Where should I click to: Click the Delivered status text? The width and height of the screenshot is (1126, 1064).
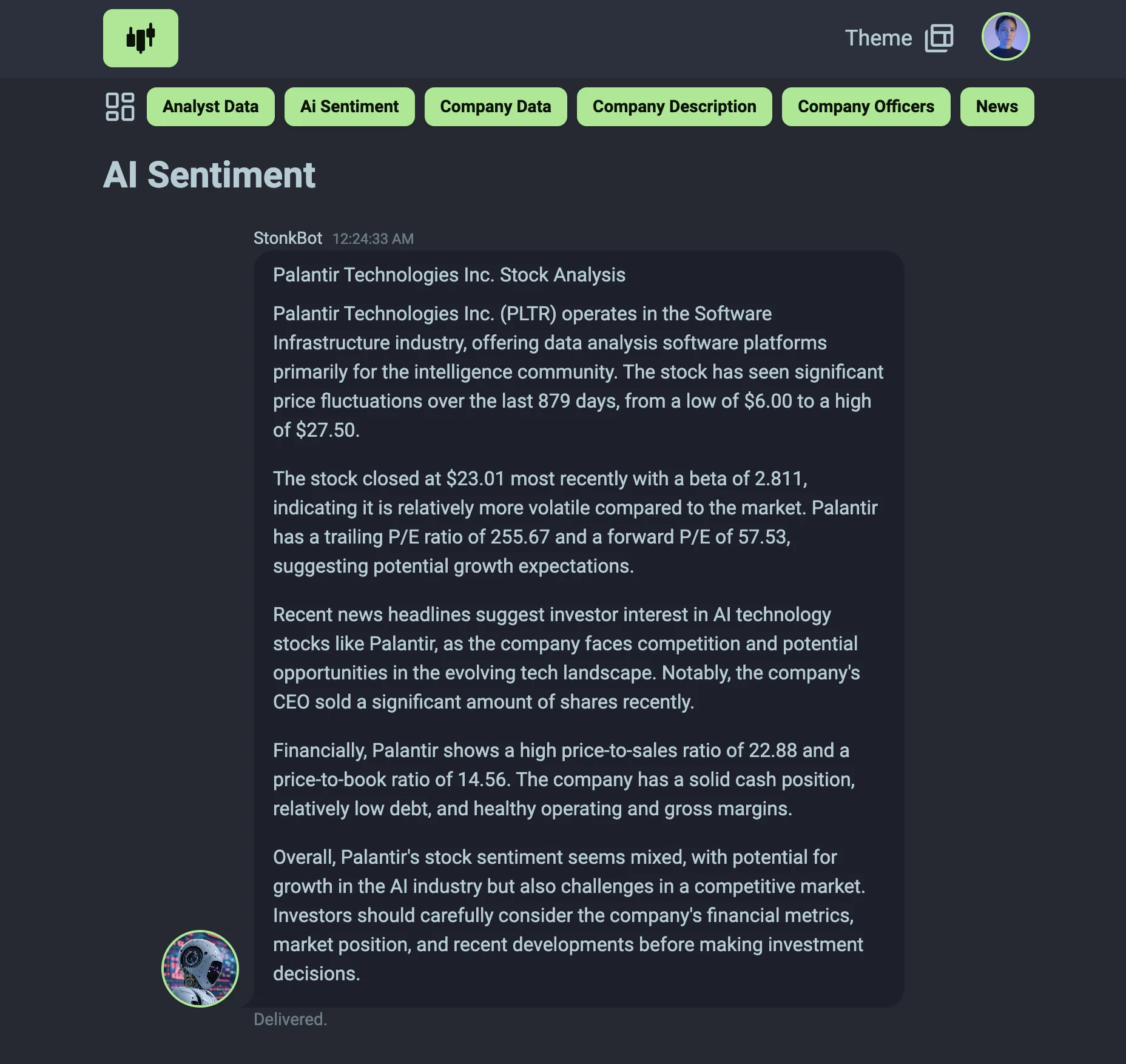(x=290, y=1019)
